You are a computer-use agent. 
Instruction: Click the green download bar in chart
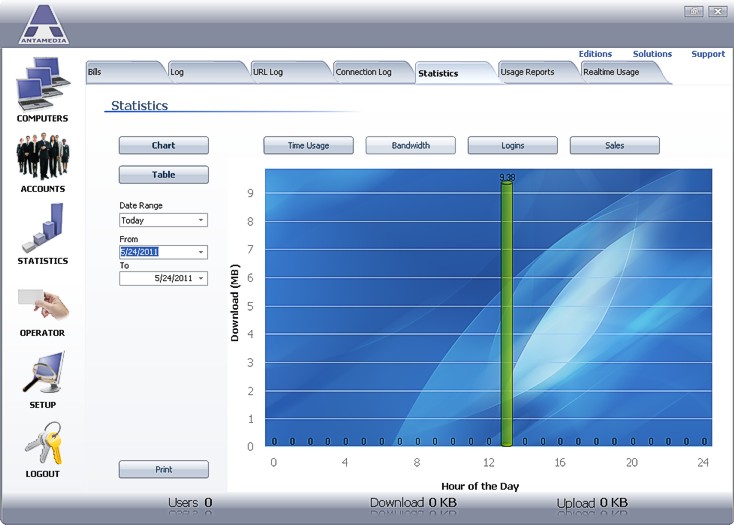(506, 314)
